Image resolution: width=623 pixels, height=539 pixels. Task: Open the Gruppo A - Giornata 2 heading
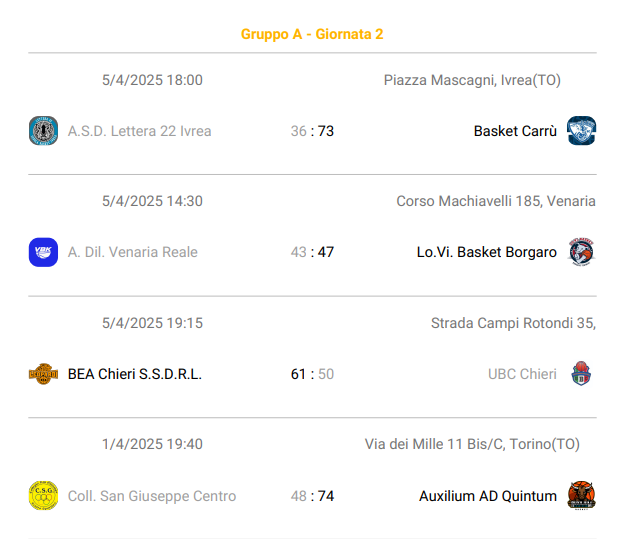[312, 34]
